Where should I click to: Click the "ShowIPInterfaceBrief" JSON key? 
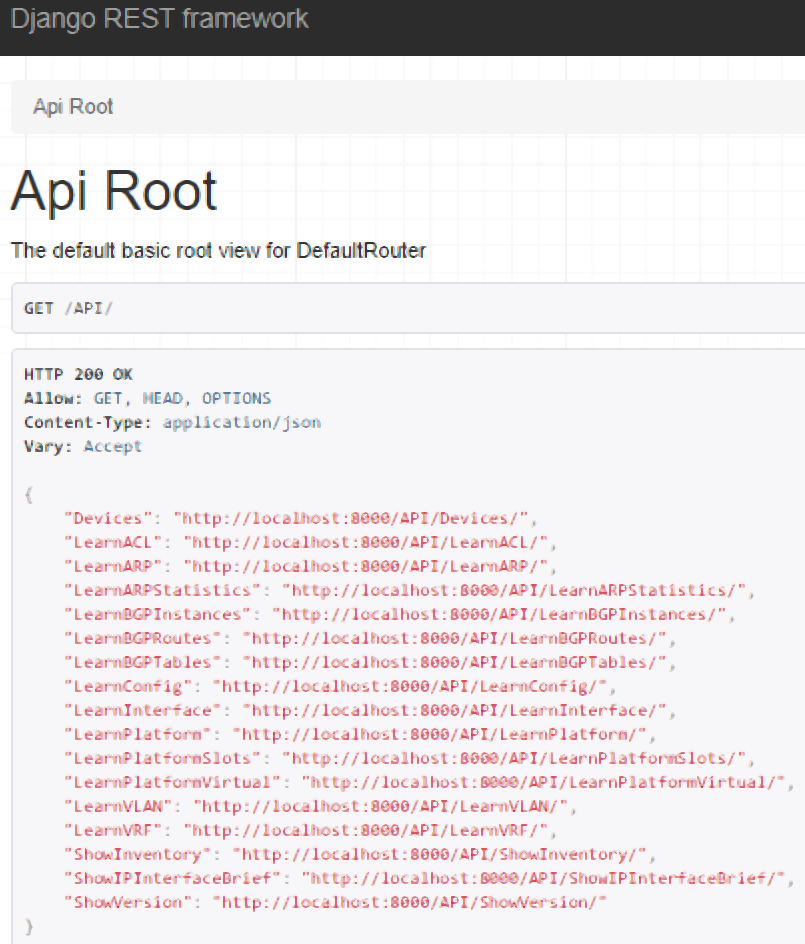(172, 878)
